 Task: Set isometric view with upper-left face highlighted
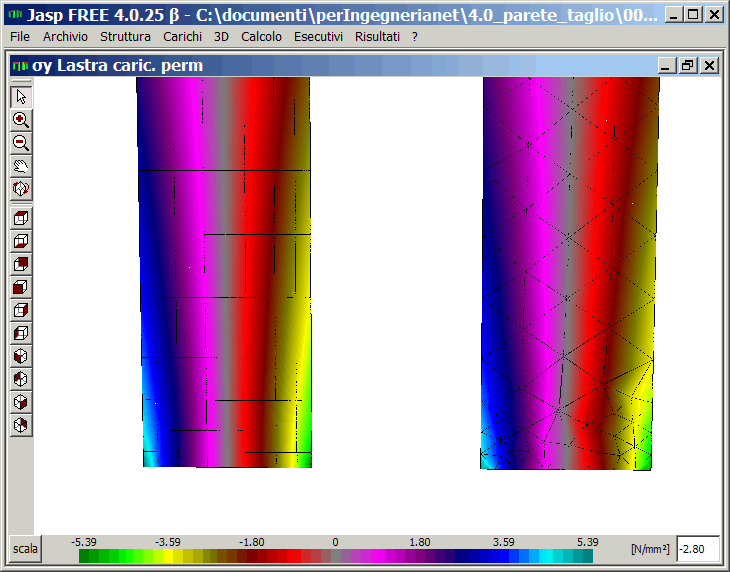tap(21, 379)
